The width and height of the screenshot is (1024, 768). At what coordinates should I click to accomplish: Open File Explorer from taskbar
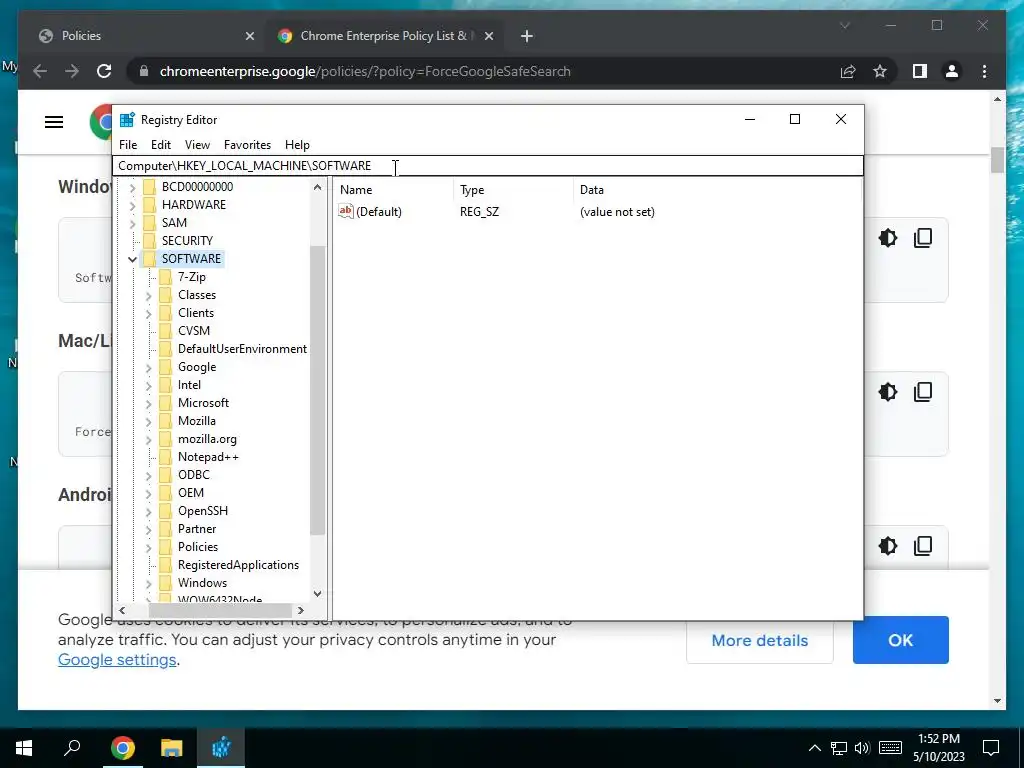pos(171,748)
